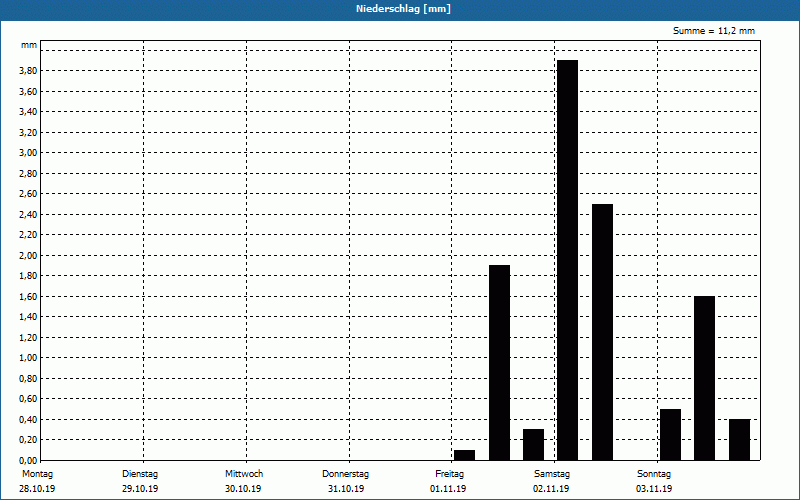Click the Freitag axis label
The width and height of the screenshot is (800, 500).
pyautogui.click(x=449, y=474)
